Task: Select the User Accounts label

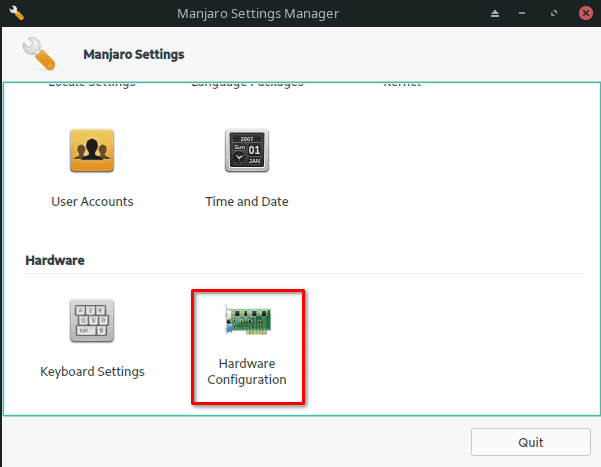Action: click(92, 202)
